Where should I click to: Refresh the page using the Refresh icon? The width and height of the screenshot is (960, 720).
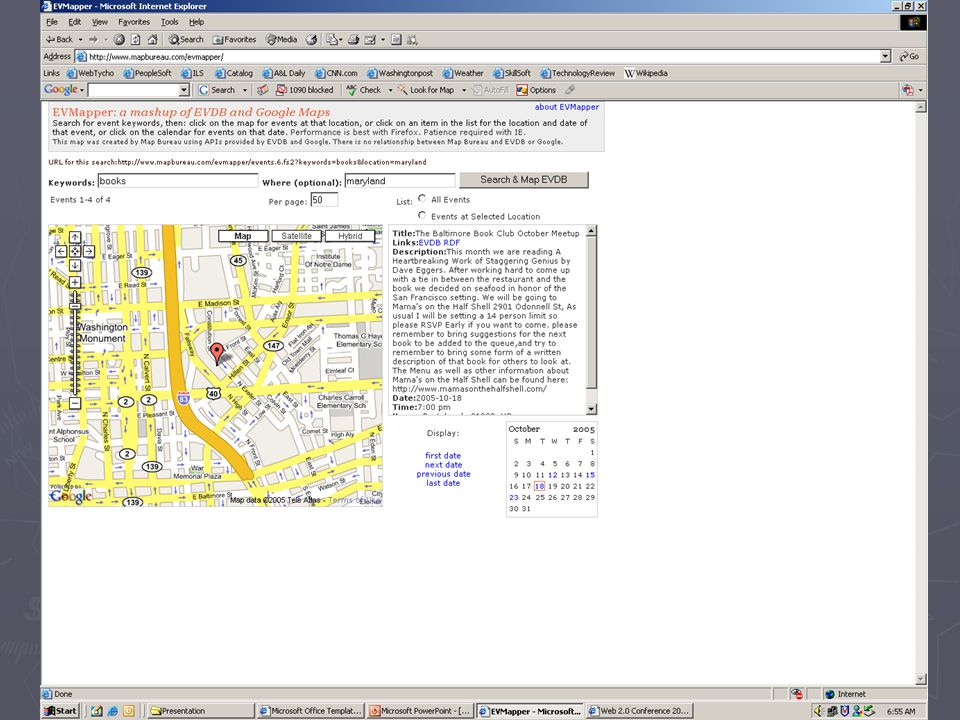[x=135, y=39]
